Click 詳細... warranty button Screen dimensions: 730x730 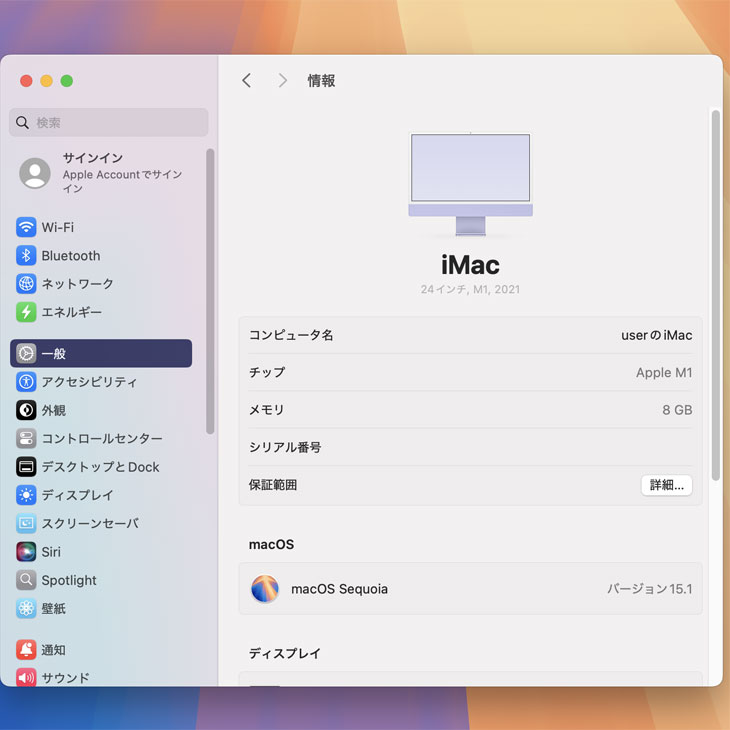[x=667, y=485]
